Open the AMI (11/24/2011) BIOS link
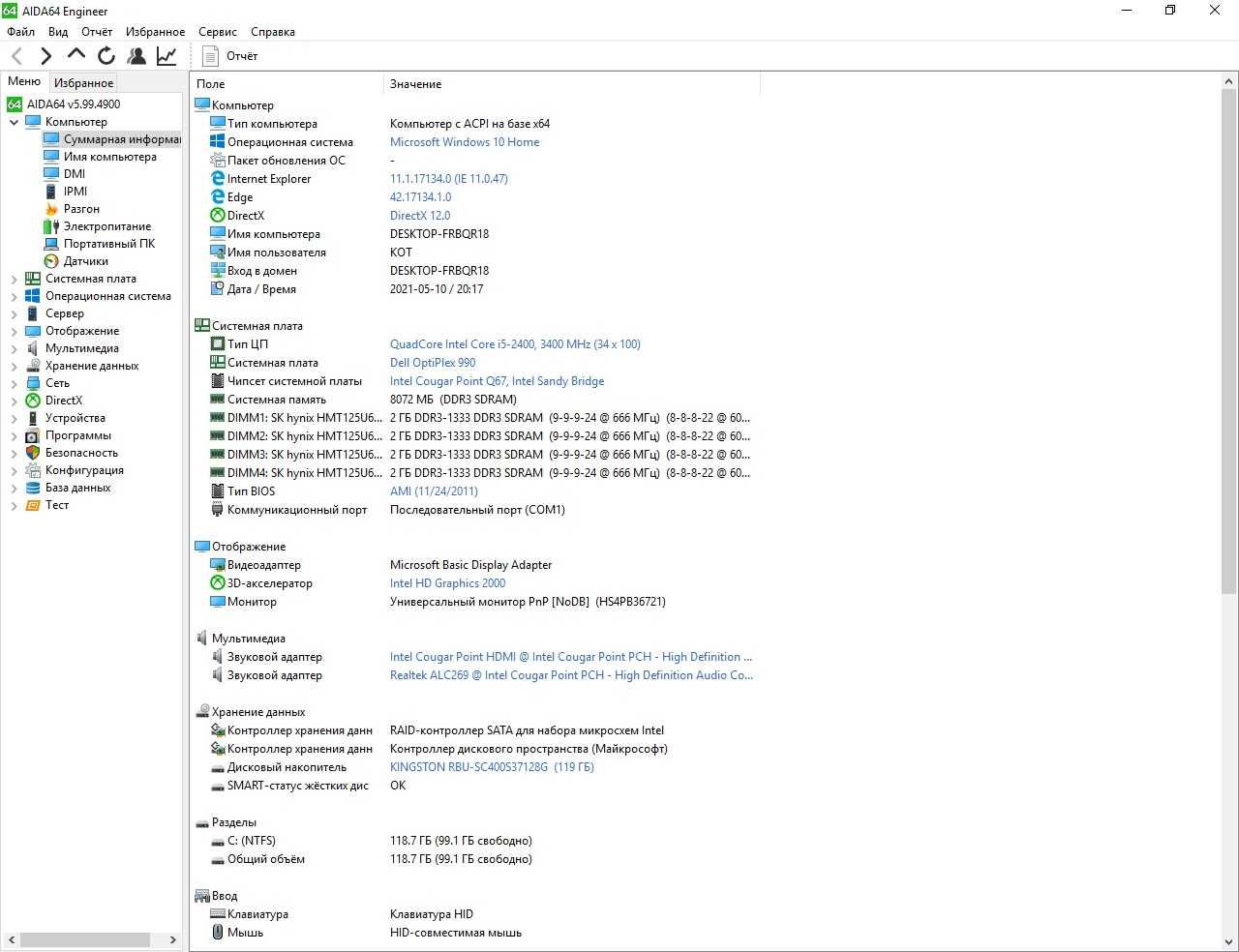This screenshot has height=952, width=1239. 434,491
